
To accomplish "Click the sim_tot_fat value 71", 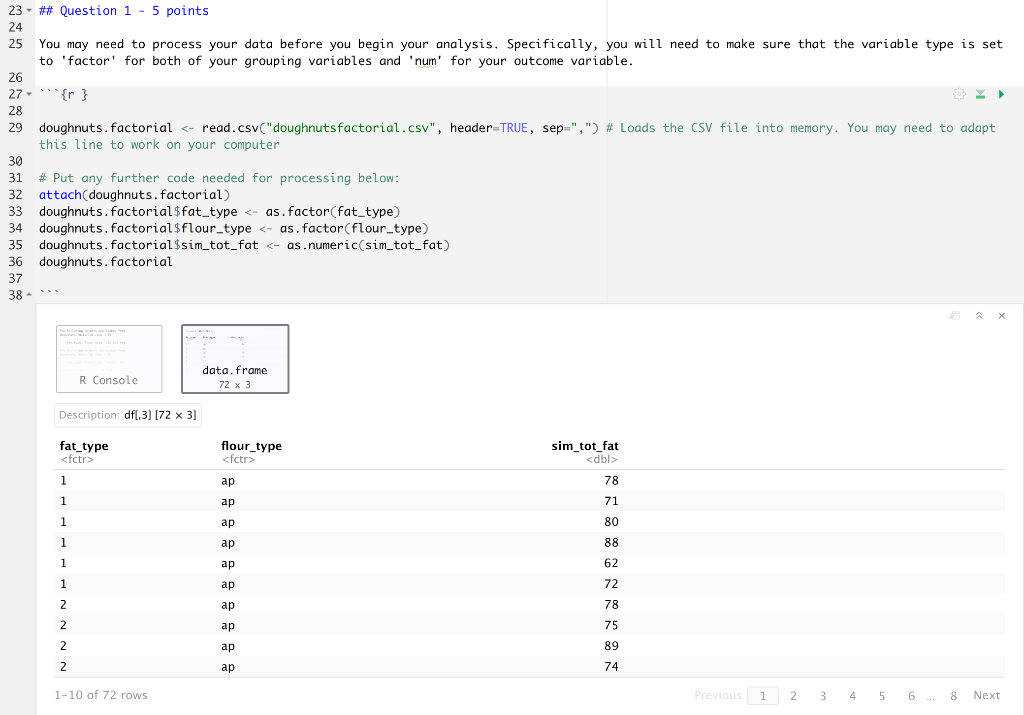I will coord(611,501).
